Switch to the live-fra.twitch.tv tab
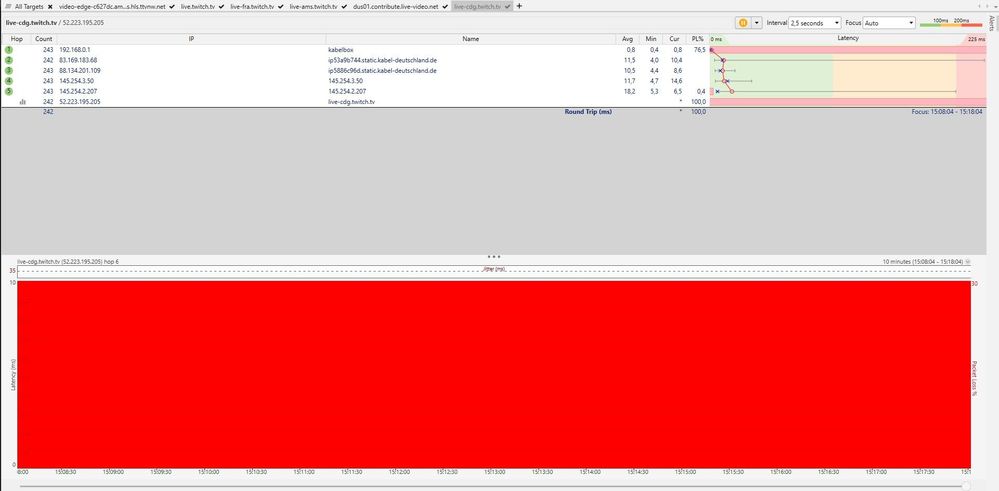This screenshot has height=491, width=999. pyautogui.click(x=252, y=6)
